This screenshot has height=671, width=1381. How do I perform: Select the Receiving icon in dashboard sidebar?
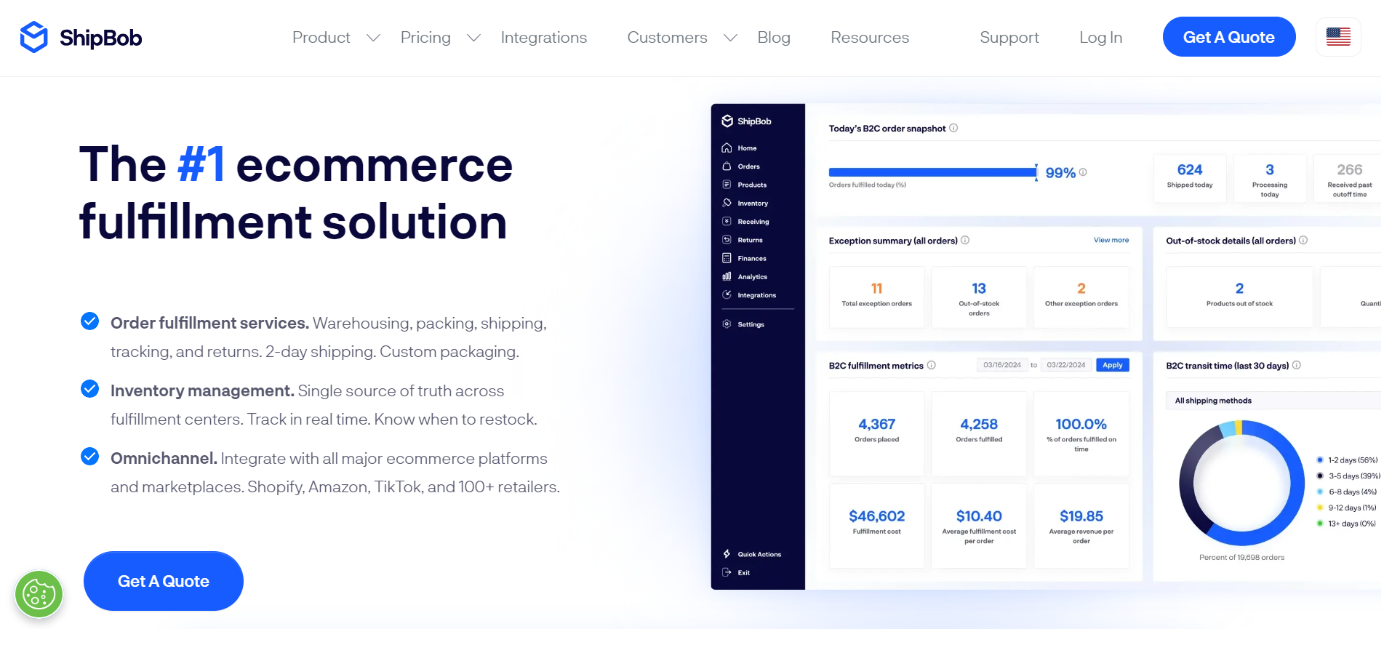727,221
